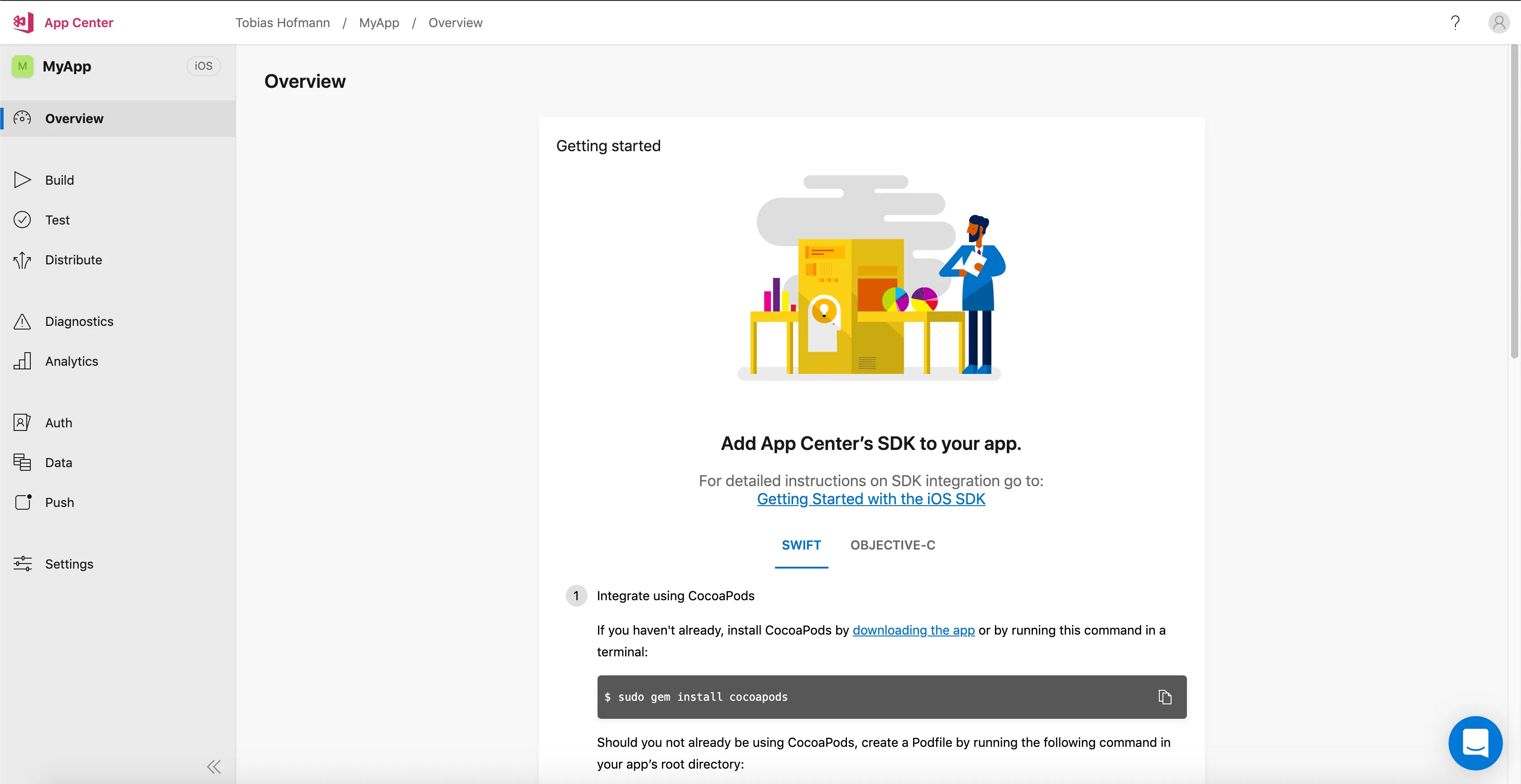Open the help question mark menu
This screenshot has height=784, width=1521.
(1455, 23)
